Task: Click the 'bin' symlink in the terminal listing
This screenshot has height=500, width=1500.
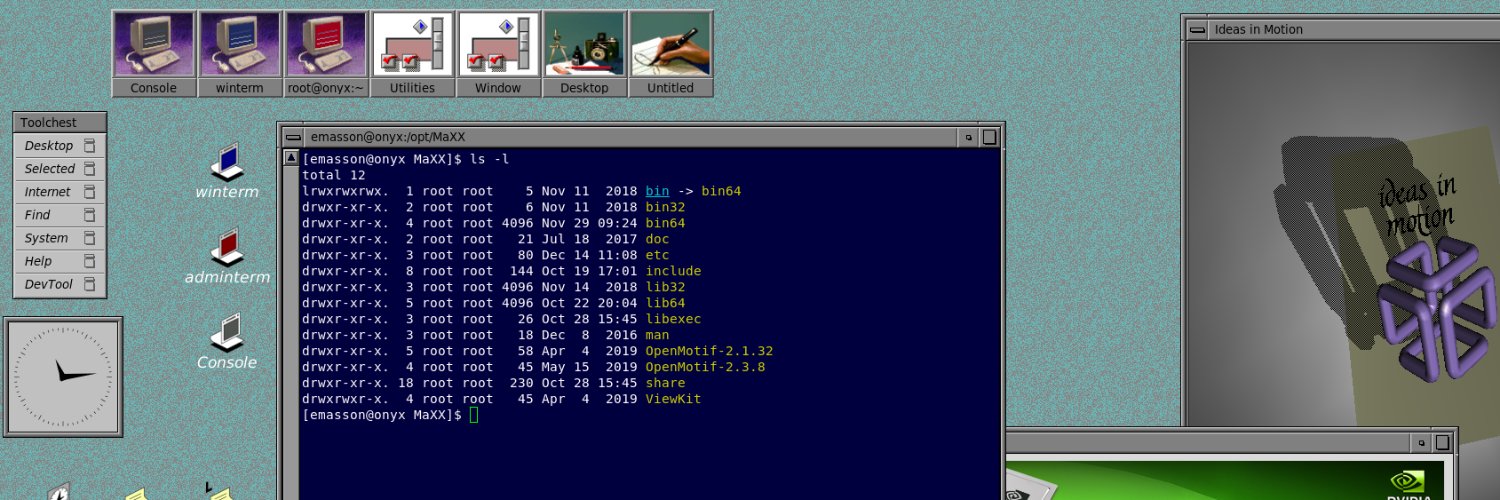Action: coord(657,191)
